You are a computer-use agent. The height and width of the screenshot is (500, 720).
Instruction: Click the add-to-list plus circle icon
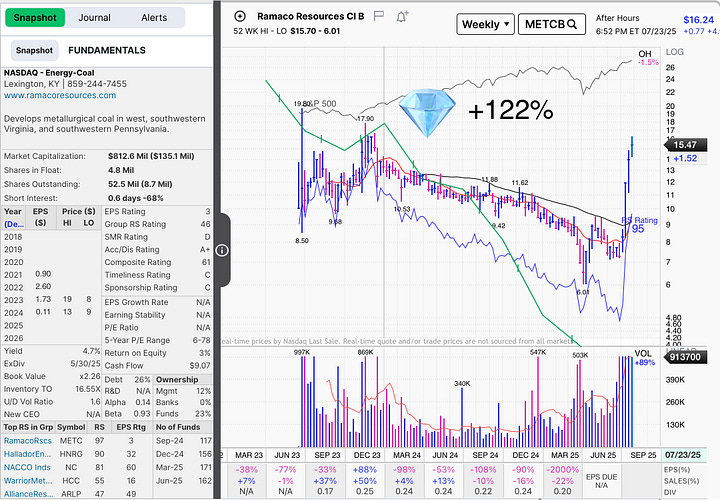coord(240,17)
